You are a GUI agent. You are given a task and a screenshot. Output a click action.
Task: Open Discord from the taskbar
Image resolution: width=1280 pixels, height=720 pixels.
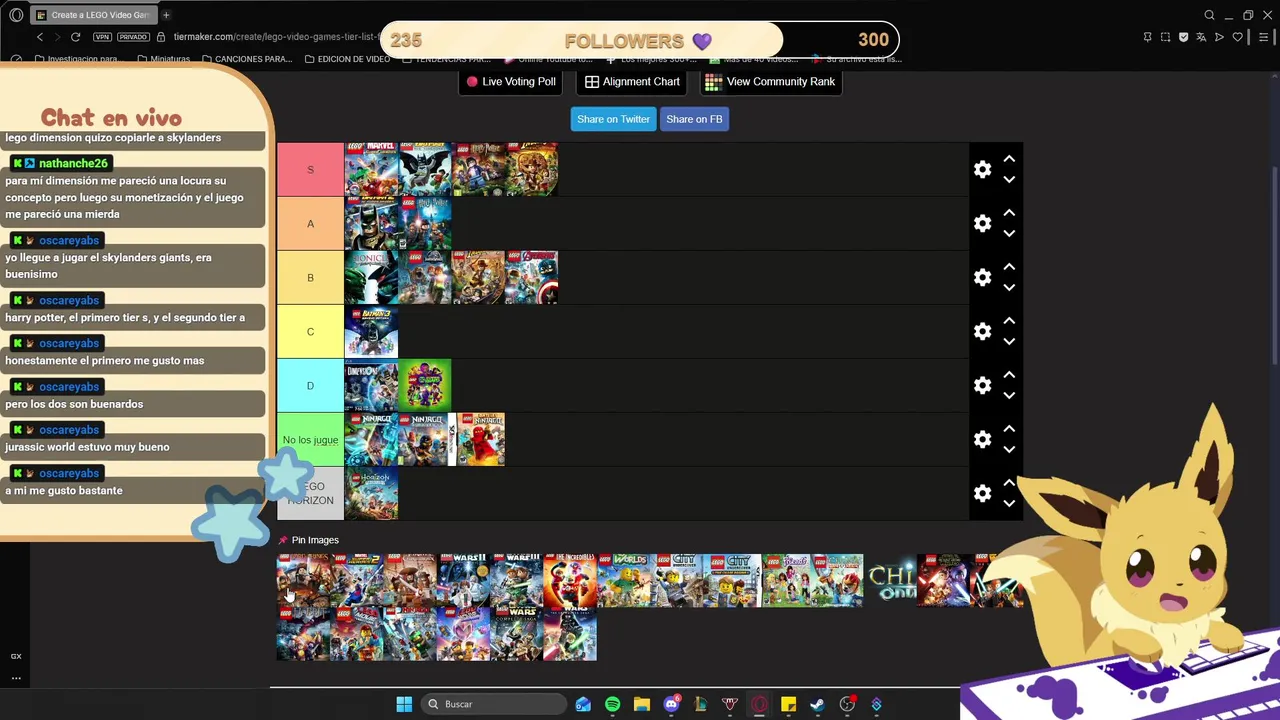pyautogui.click(x=671, y=704)
